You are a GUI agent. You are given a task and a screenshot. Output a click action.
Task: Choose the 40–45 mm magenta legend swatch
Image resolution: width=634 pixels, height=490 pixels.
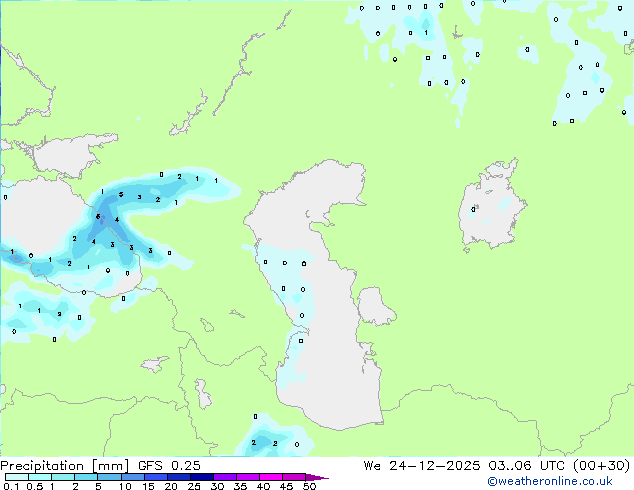(x=271, y=477)
